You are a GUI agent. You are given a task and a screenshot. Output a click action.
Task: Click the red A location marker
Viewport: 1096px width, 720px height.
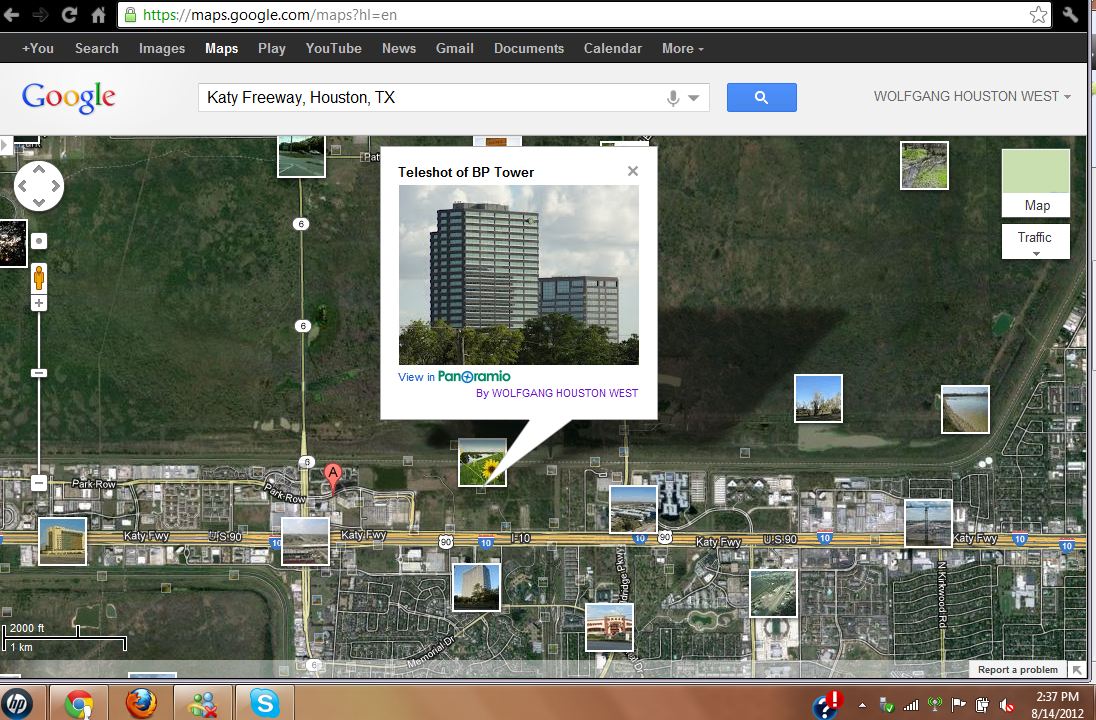[x=333, y=477]
